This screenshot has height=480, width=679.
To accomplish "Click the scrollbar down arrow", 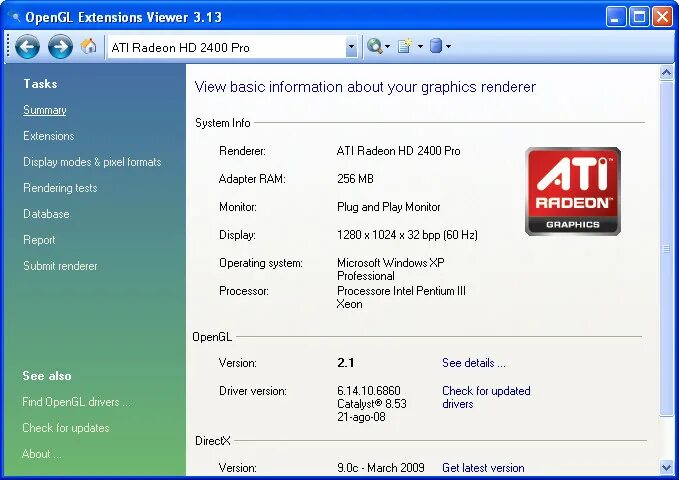I will click(666, 467).
